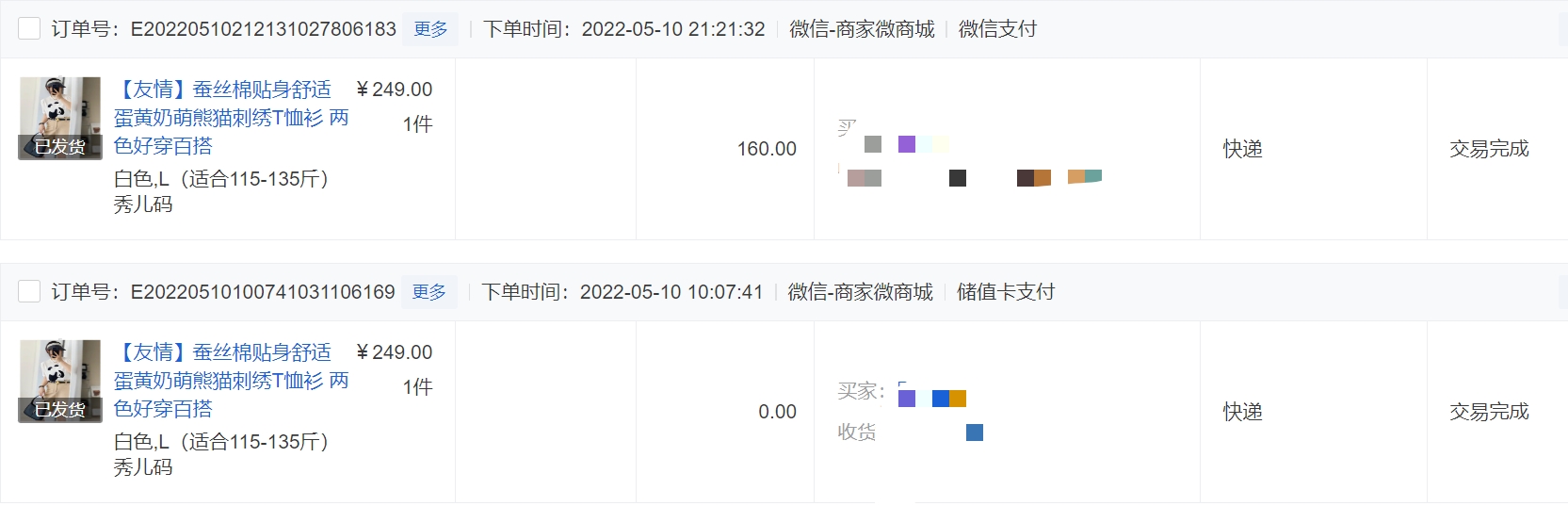Open product title link in the 储值卡支付 order
1568x506 pixels.
tap(231, 380)
